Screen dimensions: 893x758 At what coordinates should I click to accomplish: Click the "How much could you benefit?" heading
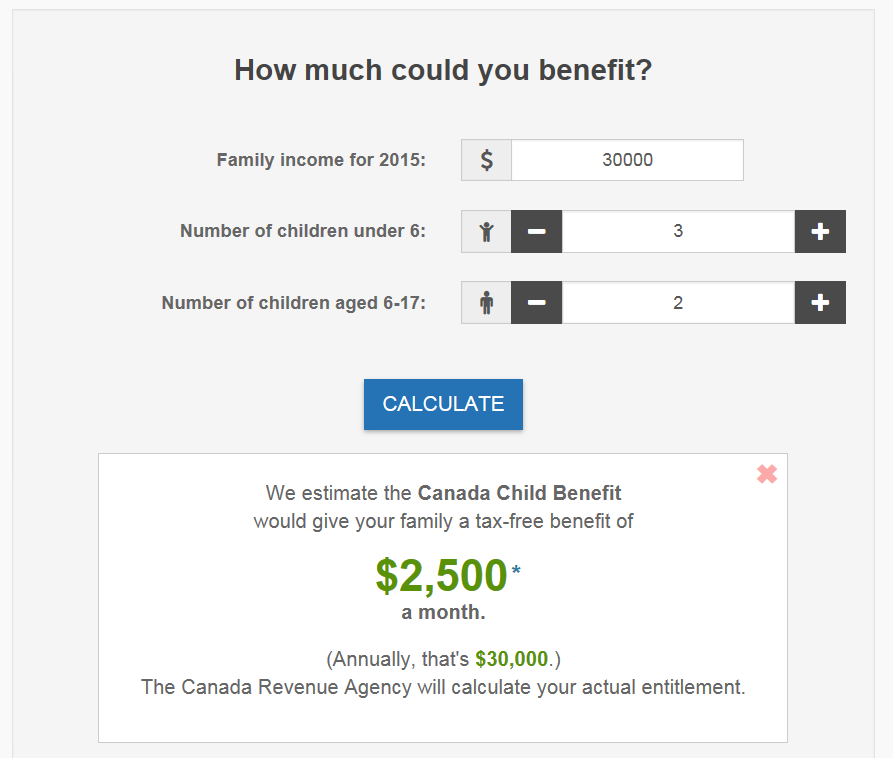(x=443, y=71)
